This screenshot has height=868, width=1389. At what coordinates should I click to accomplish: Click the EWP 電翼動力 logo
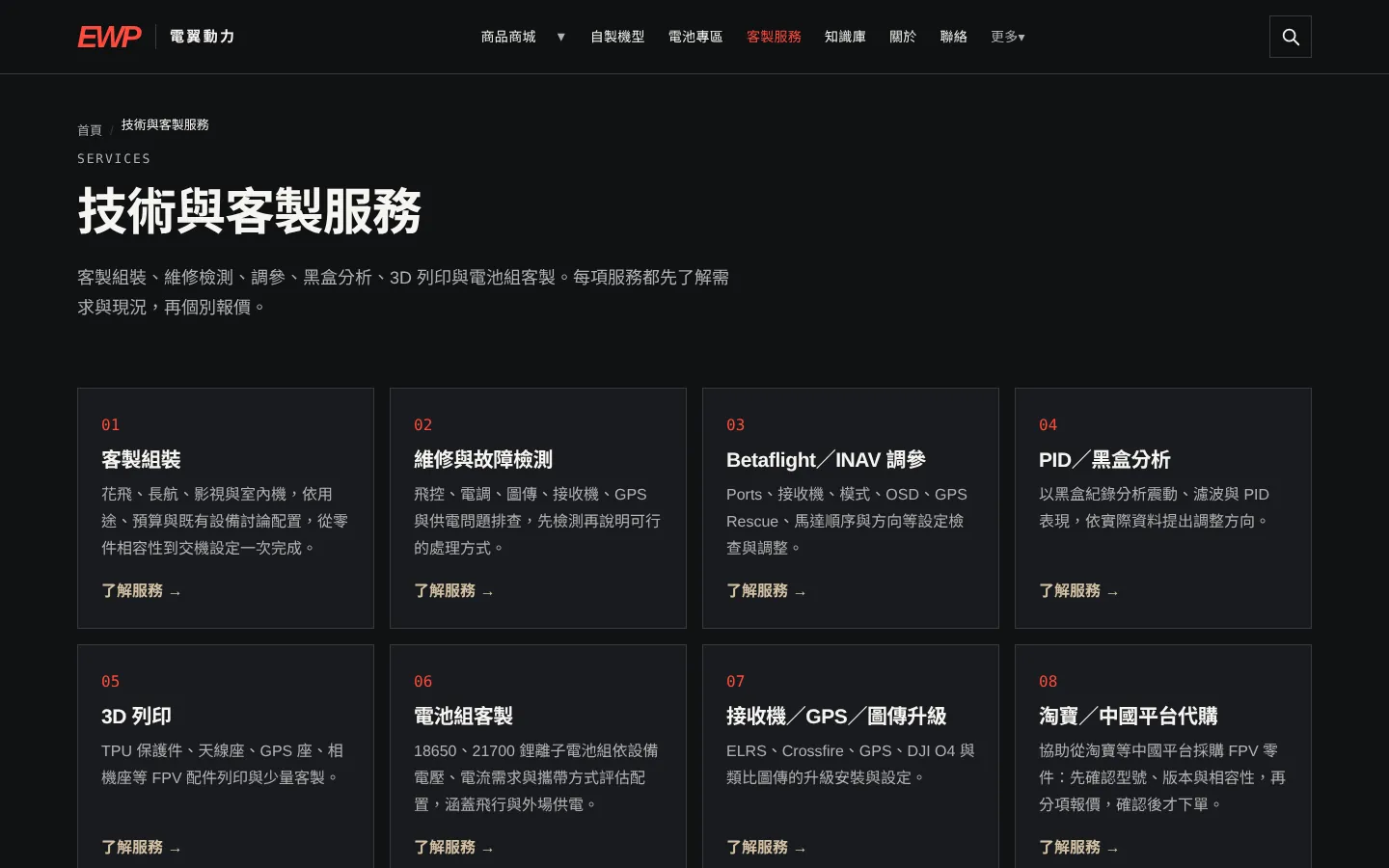(x=156, y=37)
